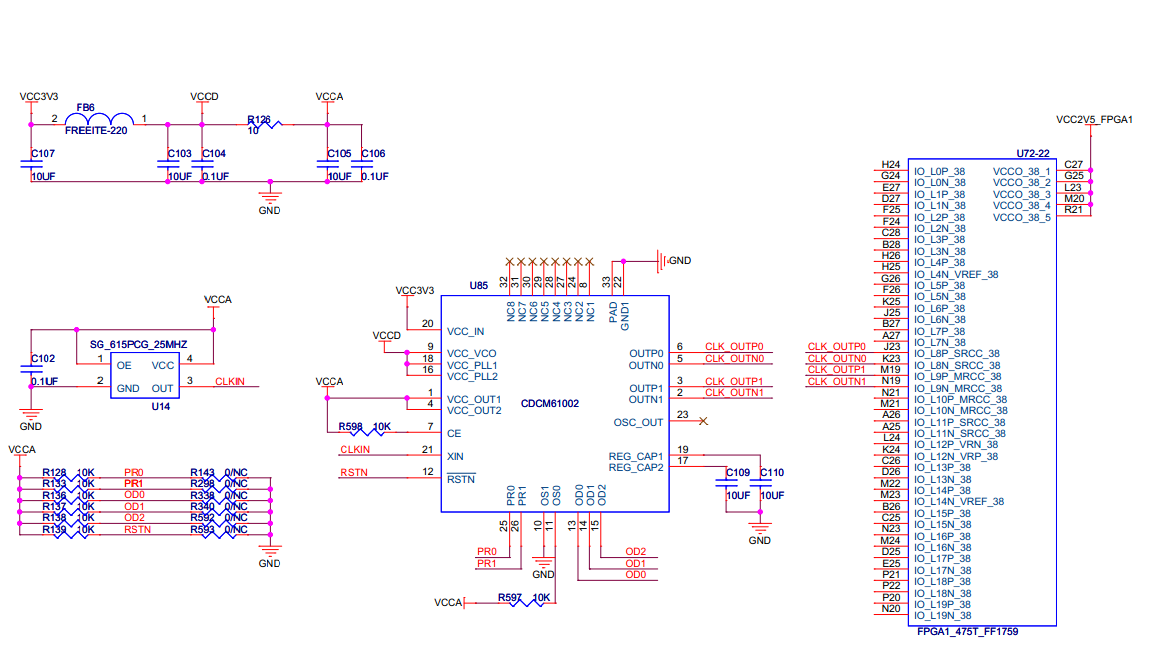Click the FPGA1_475T_FF1759 part label
Image resolution: width=1166 pixels, height=669 pixels.
point(967,632)
